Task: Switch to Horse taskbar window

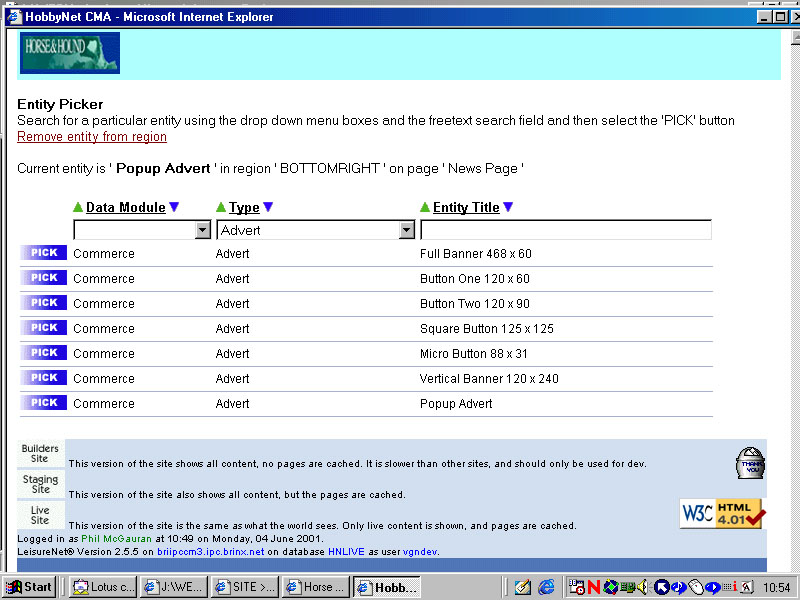Action: pyautogui.click(x=316, y=587)
